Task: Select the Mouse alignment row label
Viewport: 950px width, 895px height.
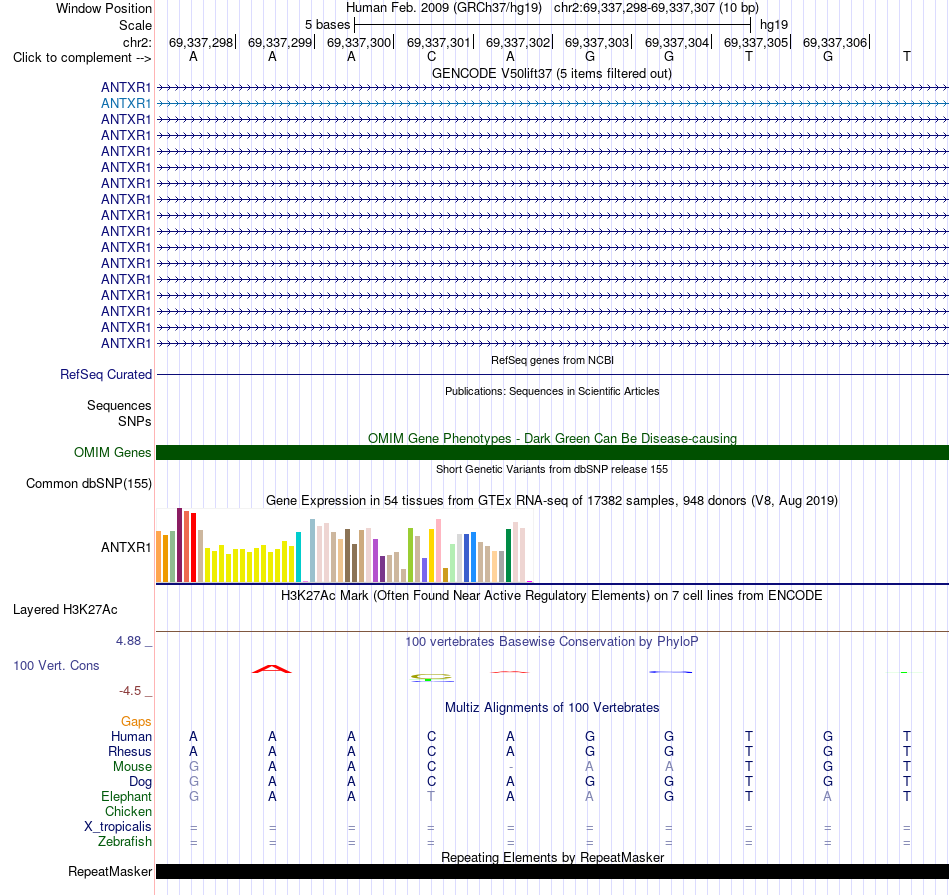Action: point(133,767)
